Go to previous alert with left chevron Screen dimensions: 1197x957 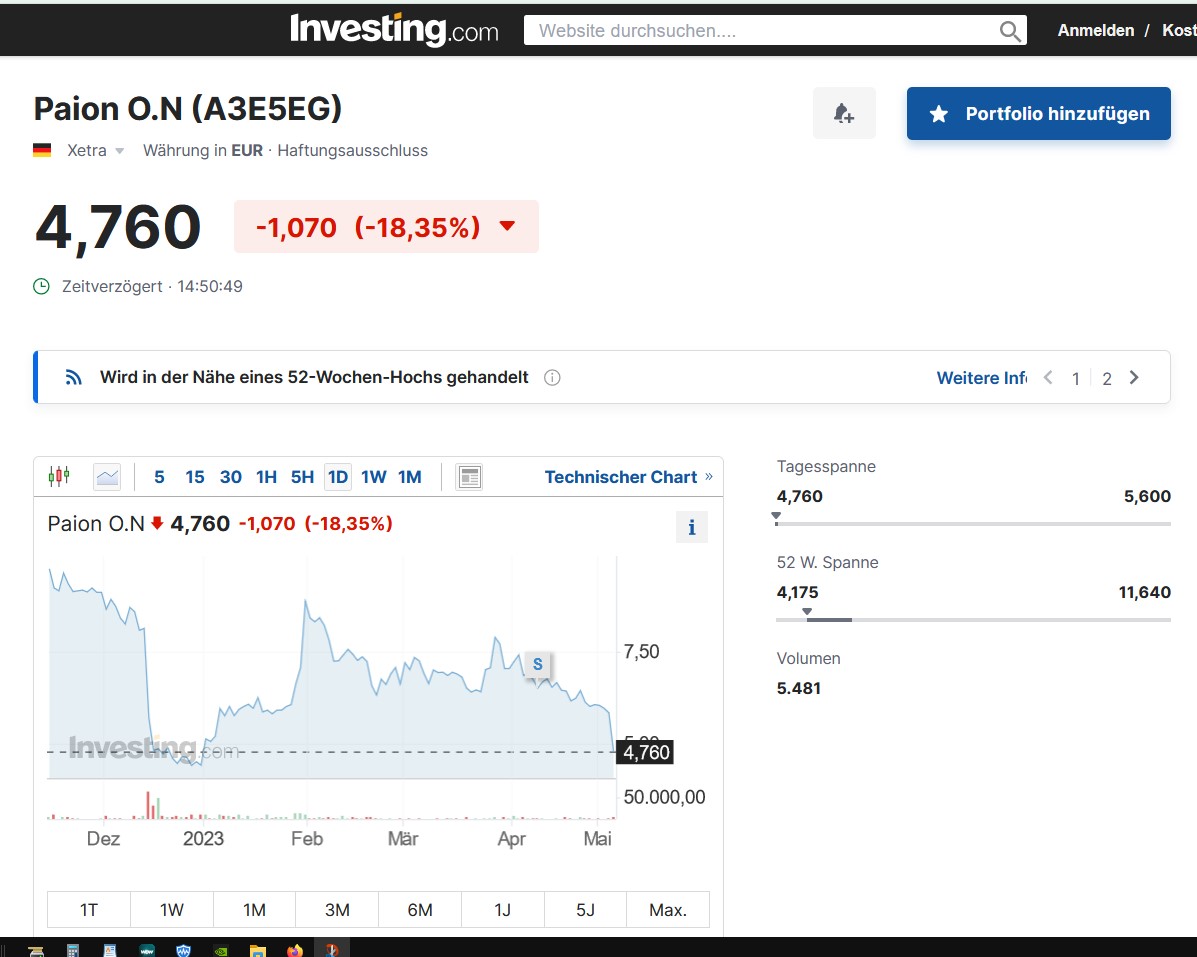(1048, 378)
